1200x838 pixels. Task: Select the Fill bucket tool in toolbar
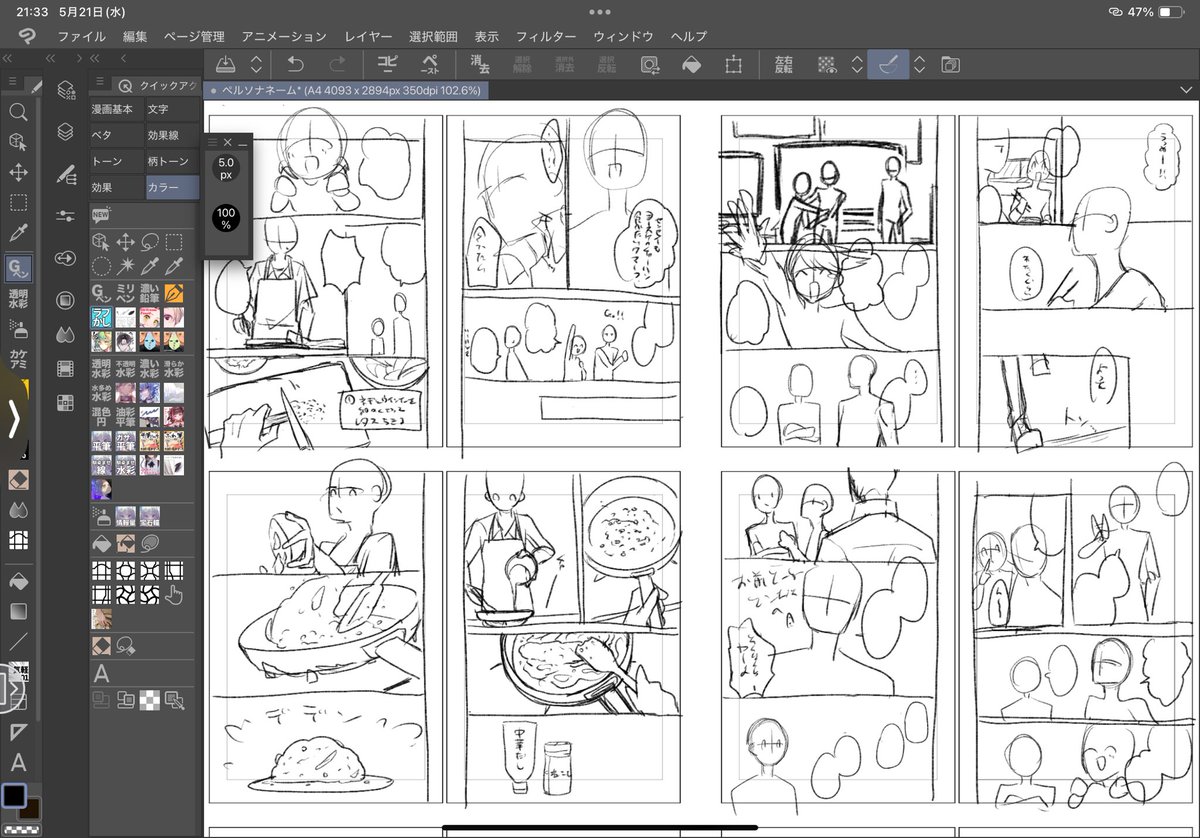[18, 580]
